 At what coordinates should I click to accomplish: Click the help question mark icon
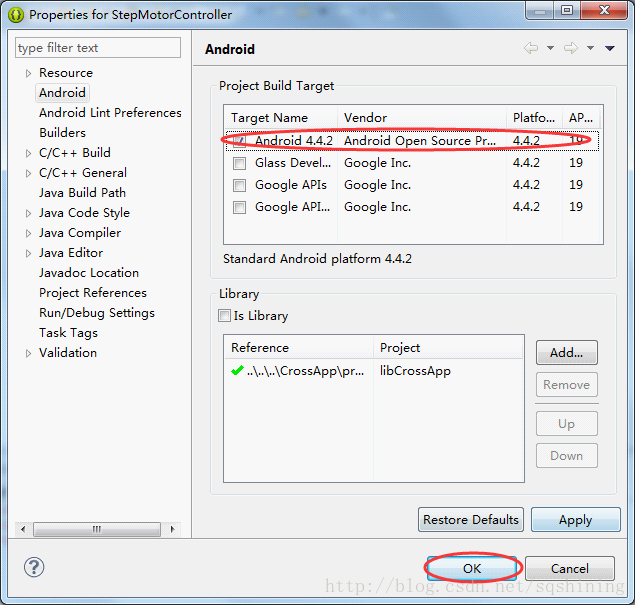tap(34, 567)
